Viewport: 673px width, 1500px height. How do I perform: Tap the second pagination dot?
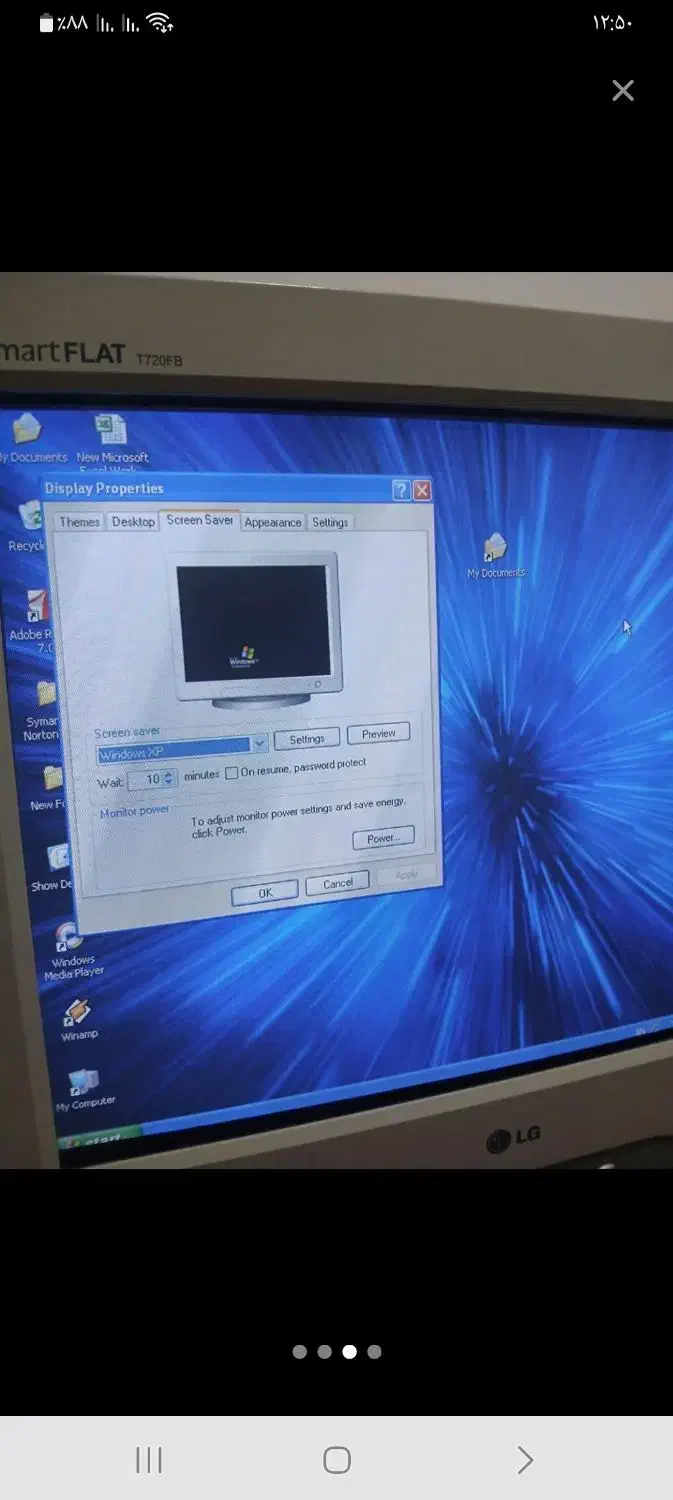324,1352
